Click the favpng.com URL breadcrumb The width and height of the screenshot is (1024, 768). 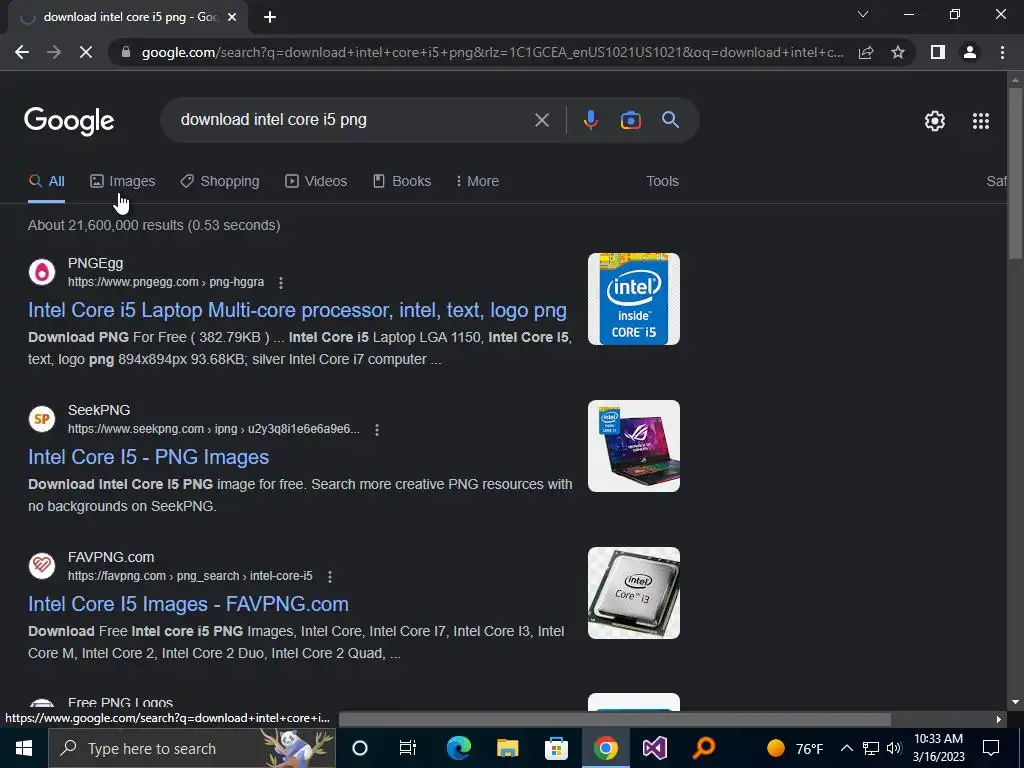click(190, 576)
